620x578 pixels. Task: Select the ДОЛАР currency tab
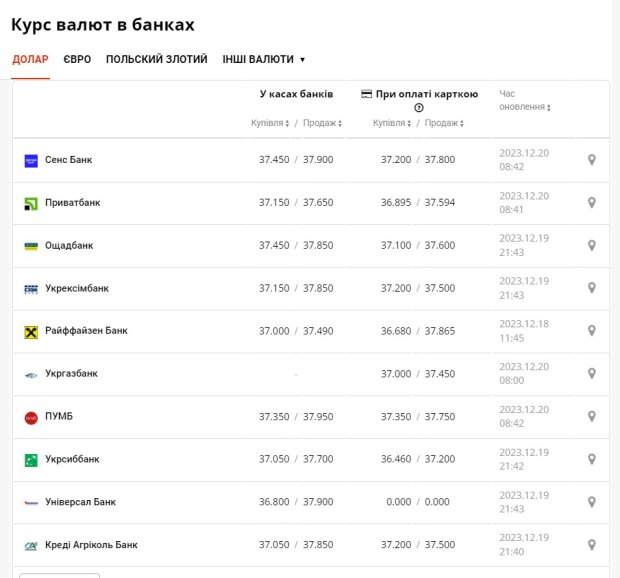[x=30, y=60]
